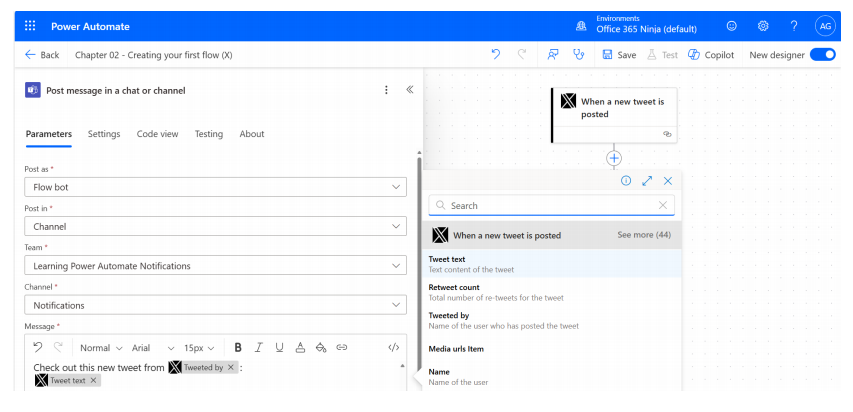Click the plus button below the trigger
853x412 pixels.
pos(614,158)
